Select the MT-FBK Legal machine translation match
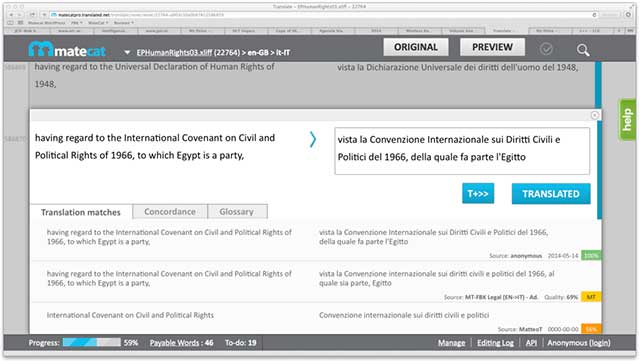Image resolution: width=640 pixels, height=361 pixels. pyautogui.click(x=316, y=283)
